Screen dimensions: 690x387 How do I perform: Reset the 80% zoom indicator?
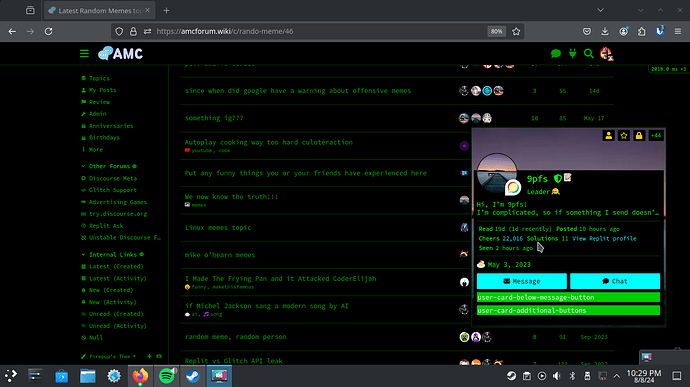(x=496, y=31)
